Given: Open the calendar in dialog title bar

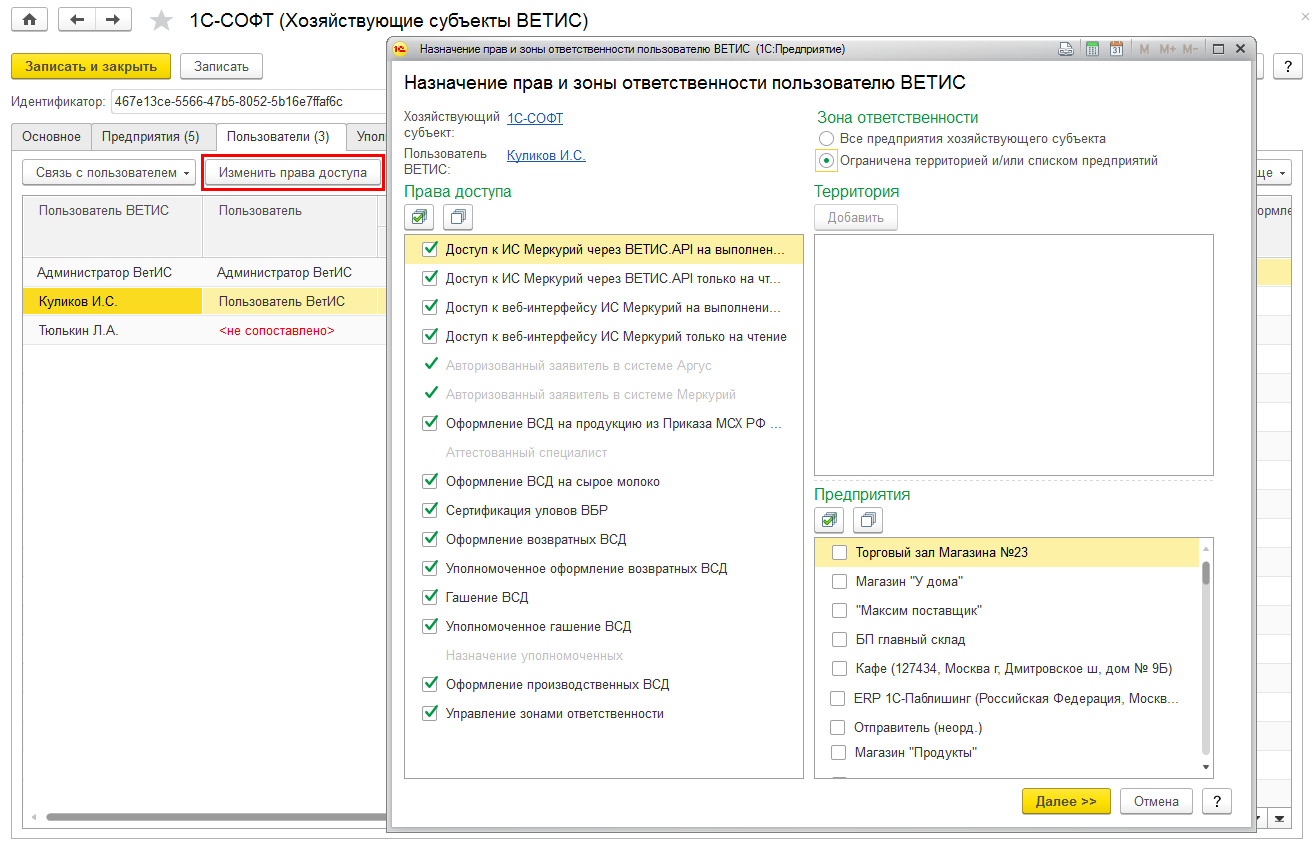Looking at the screenshot, I should pyautogui.click(x=1117, y=49).
